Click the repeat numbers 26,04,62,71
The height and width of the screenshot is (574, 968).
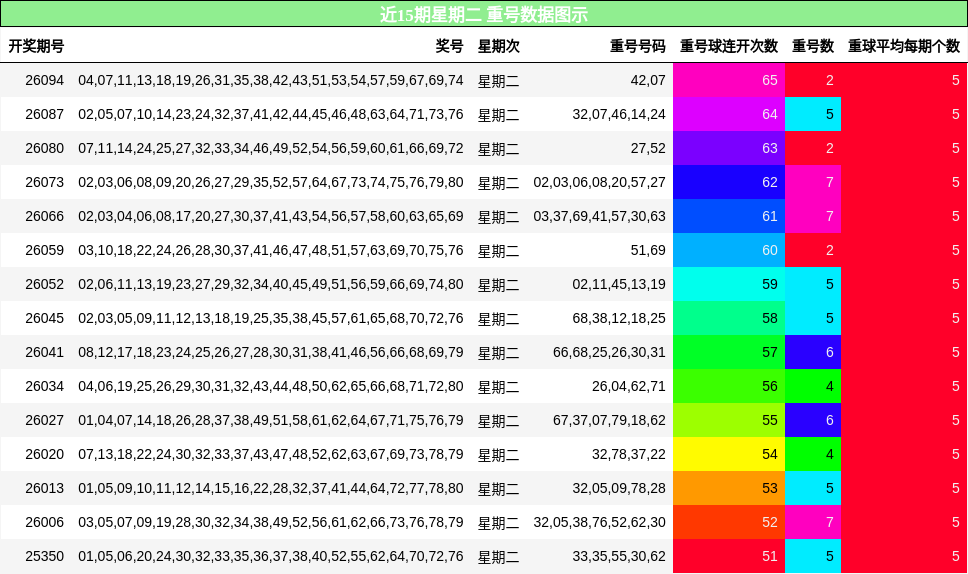628,386
